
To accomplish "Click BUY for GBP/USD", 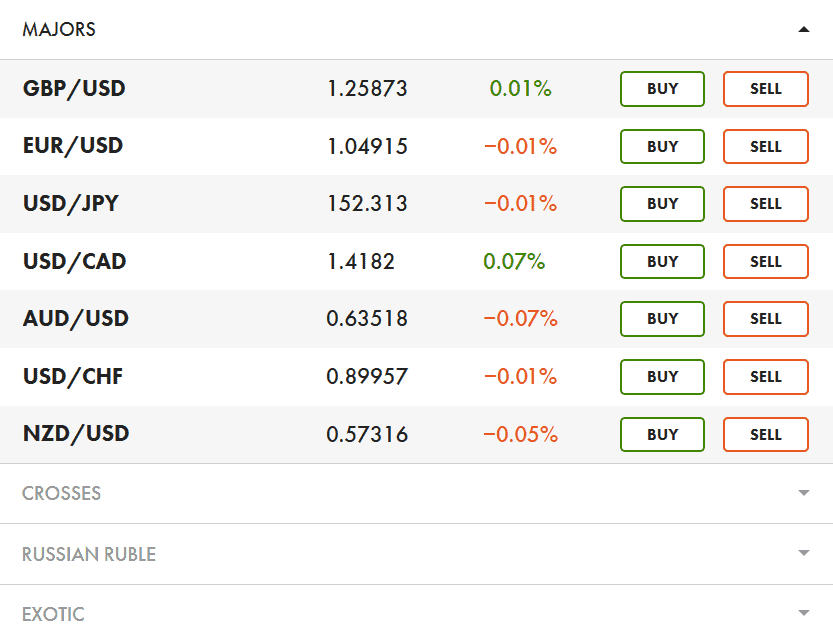I will pos(662,89).
